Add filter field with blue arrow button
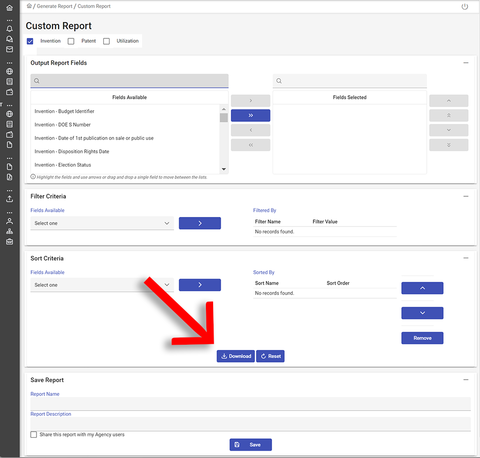Image resolution: width=480 pixels, height=458 pixels. click(x=200, y=223)
